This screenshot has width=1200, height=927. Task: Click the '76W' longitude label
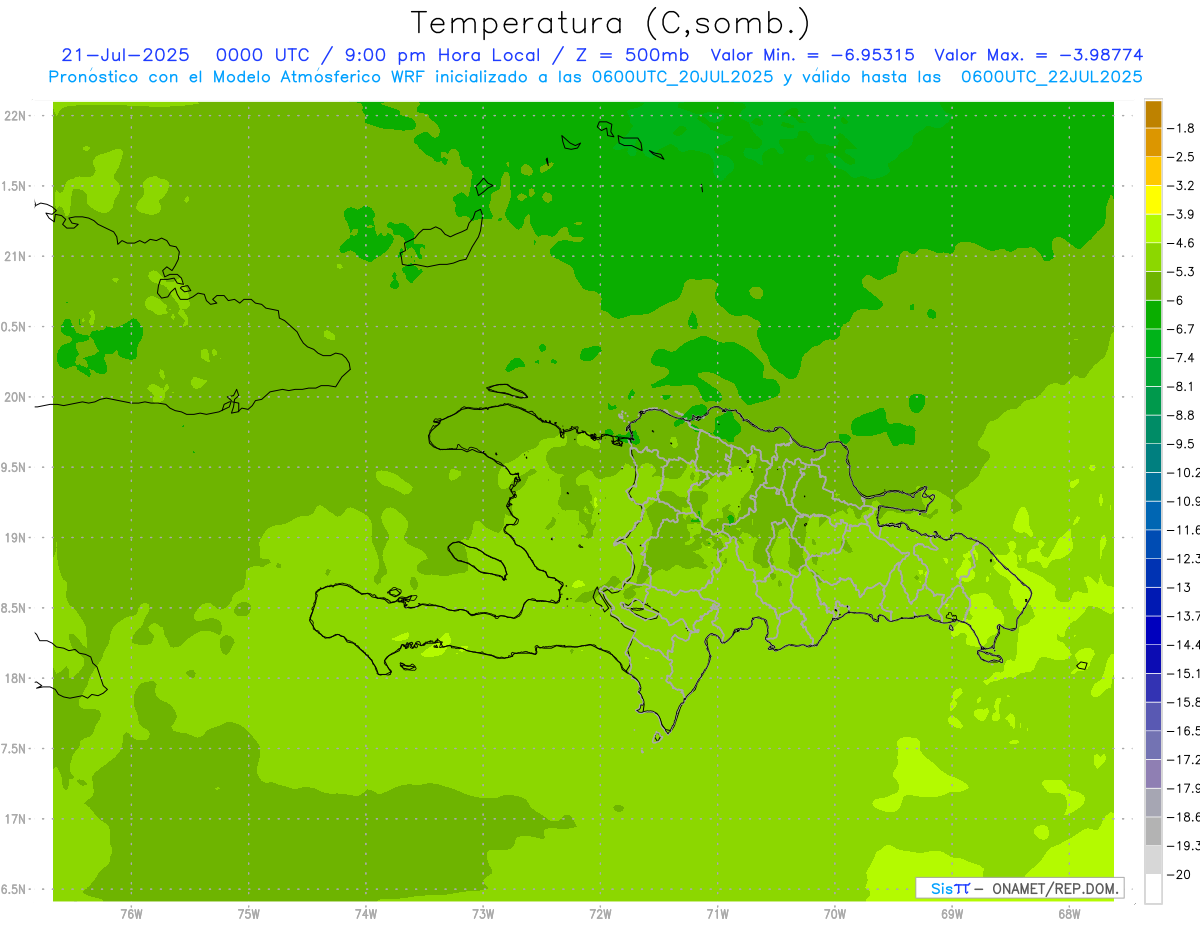tap(131, 913)
